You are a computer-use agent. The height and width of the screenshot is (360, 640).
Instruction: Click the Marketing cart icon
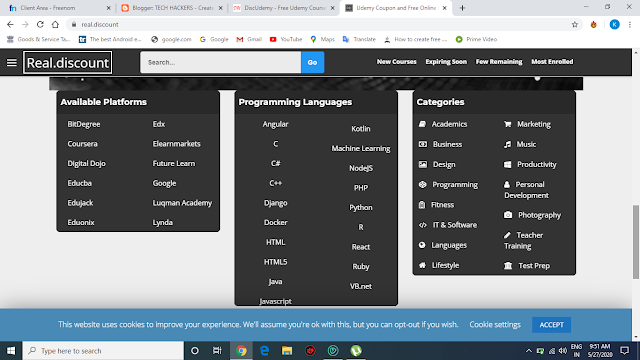pos(508,124)
